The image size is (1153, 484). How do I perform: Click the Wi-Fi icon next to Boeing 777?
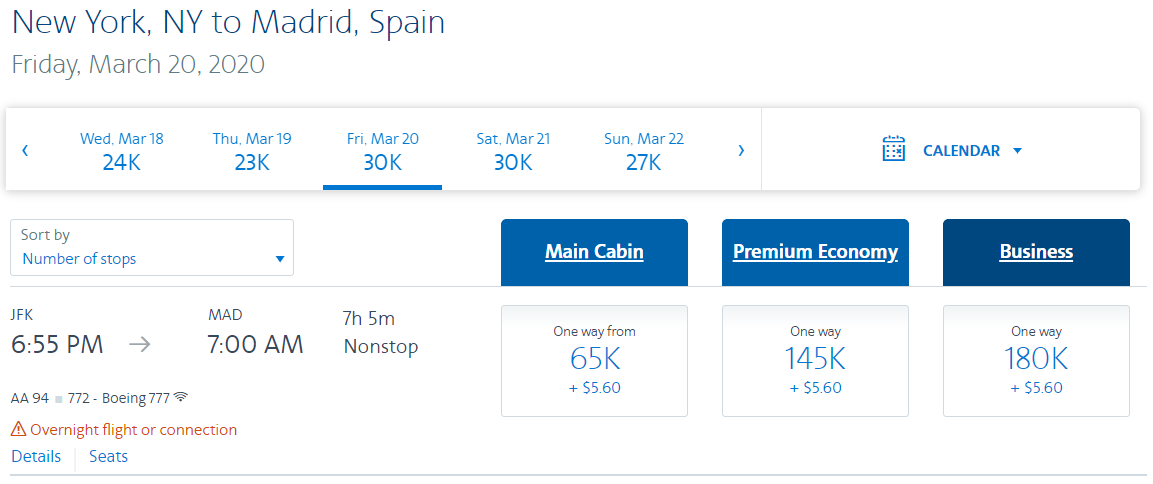181,398
